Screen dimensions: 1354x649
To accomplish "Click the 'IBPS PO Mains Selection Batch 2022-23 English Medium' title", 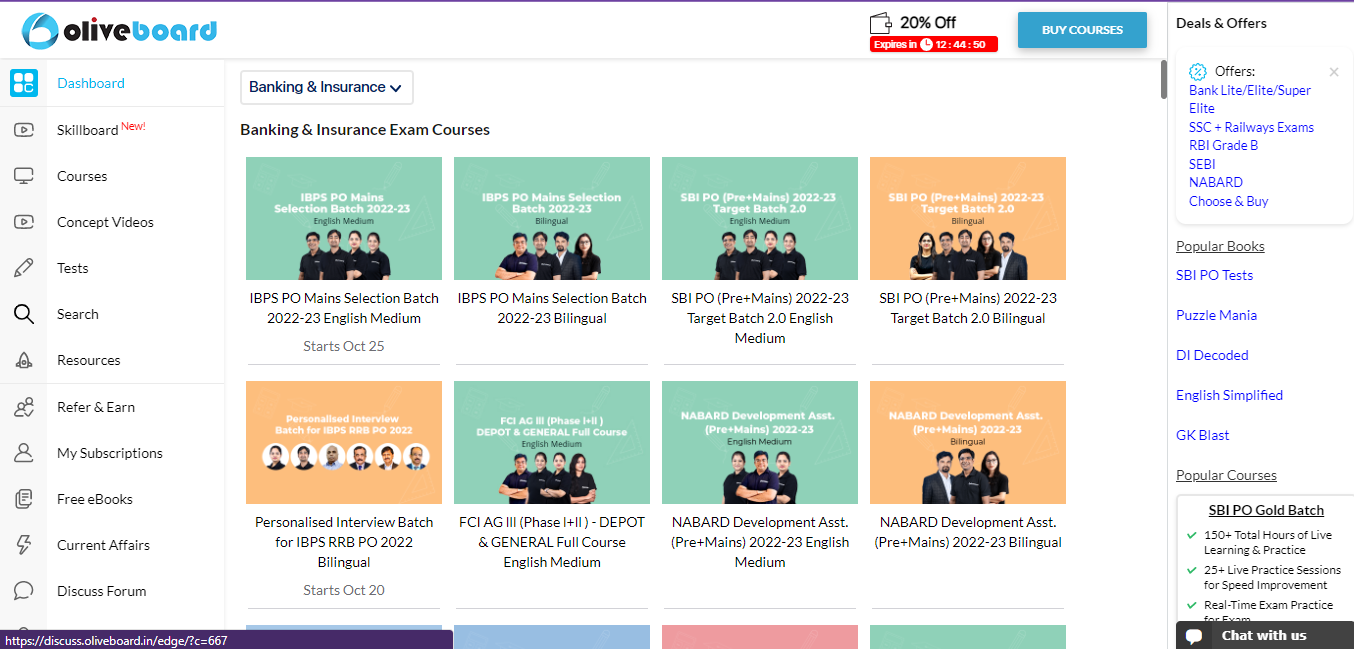I will [344, 308].
